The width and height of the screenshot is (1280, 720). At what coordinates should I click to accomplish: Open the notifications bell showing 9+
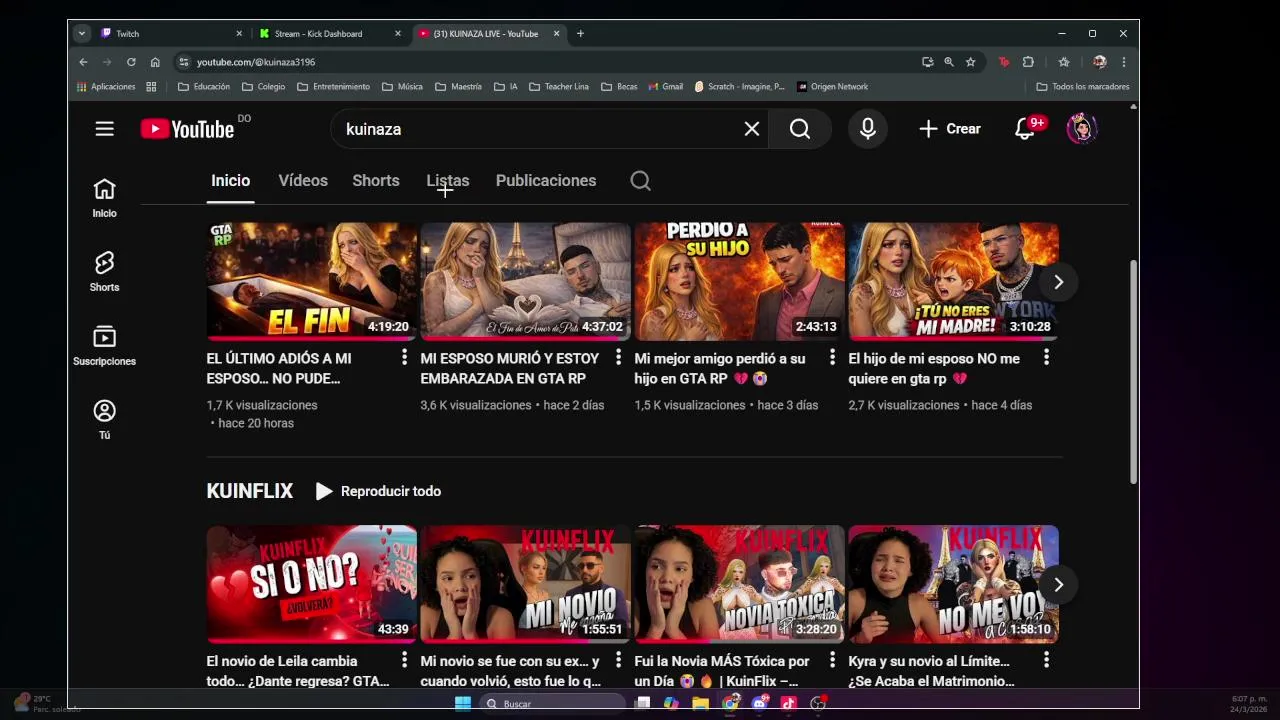[x=1027, y=128]
